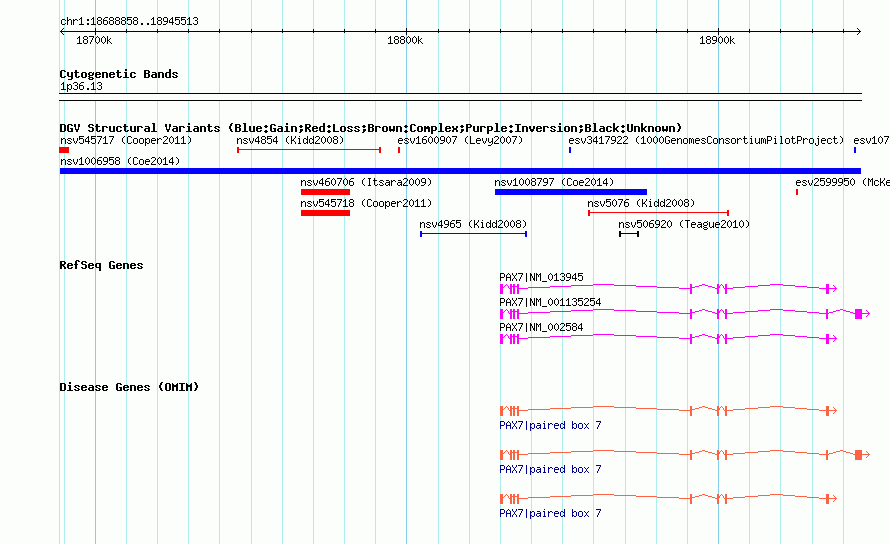The width and height of the screenshot is (890, 544).
Task: Click the small esv3417922 blue marker
Action: point(570,150)
